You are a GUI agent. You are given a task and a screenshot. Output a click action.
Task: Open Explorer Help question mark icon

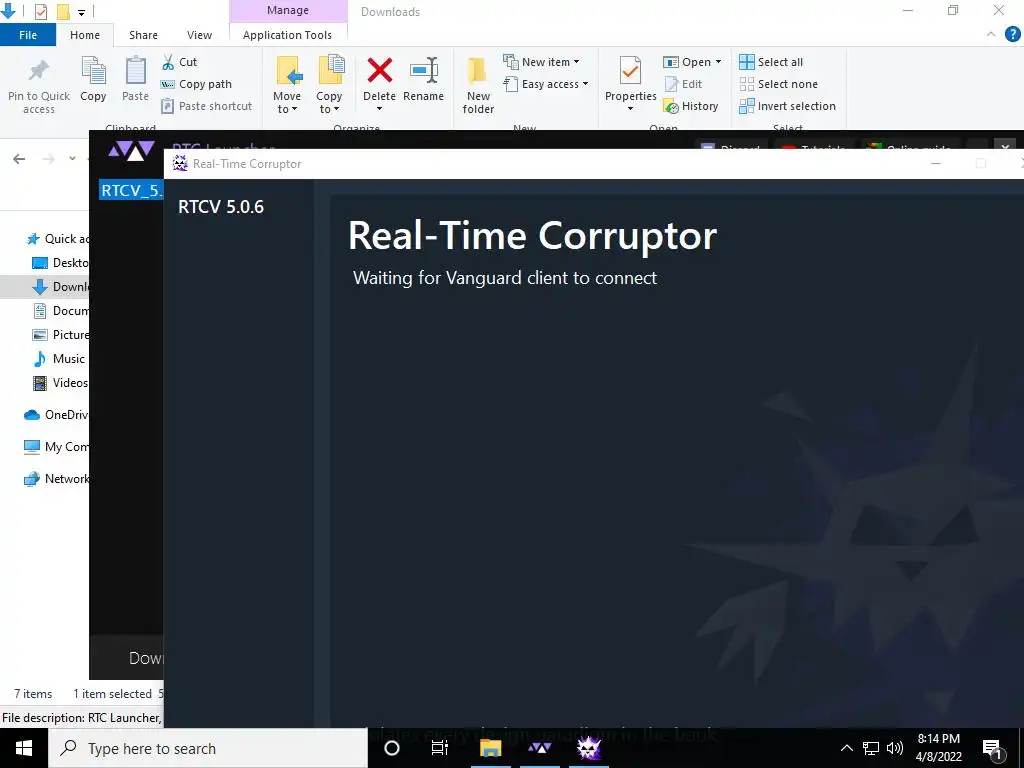click(1012, 35)
